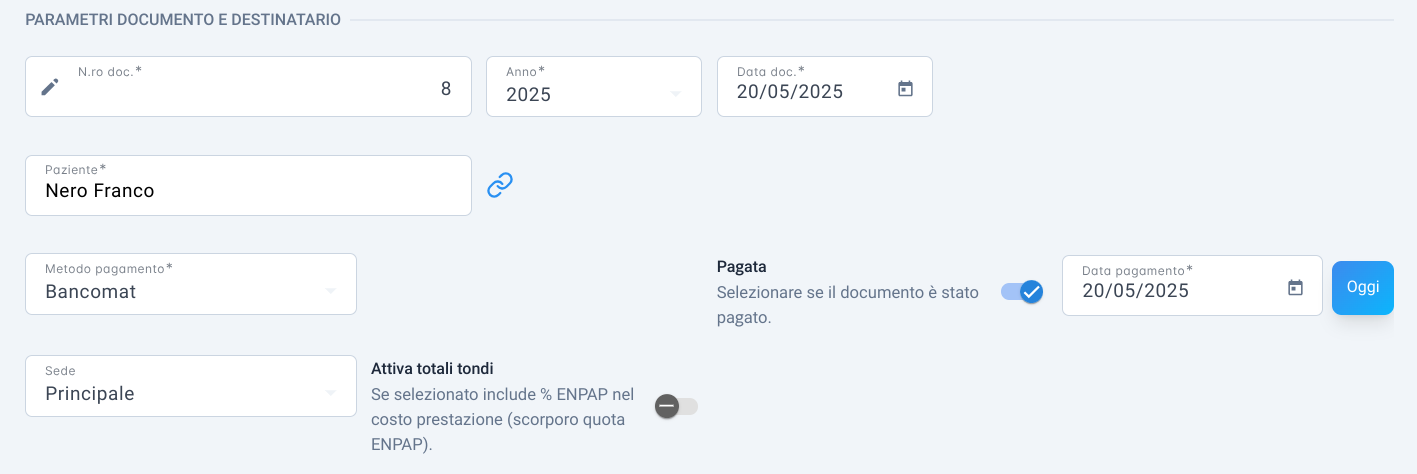Click the Paziente field containing Nero Franco
This screenshot has width=1417, height=474.
248,185
